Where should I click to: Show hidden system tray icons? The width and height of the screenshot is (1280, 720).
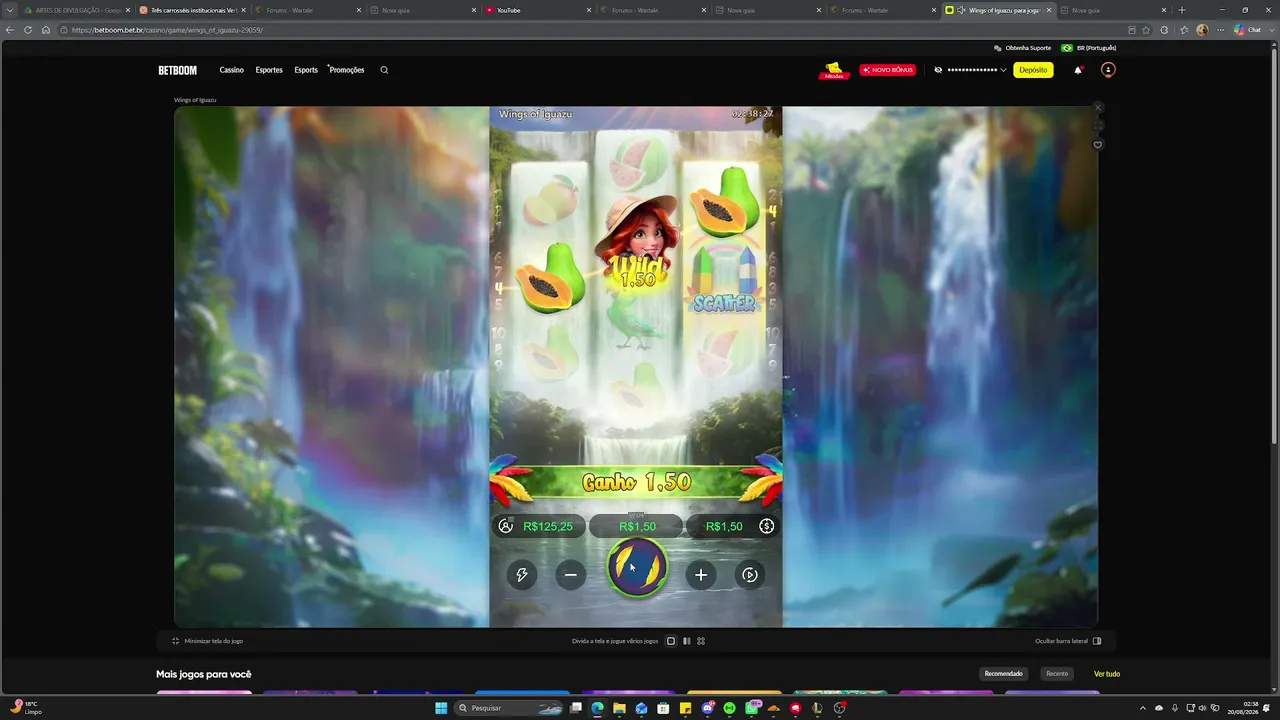(x=1142, y=708)
